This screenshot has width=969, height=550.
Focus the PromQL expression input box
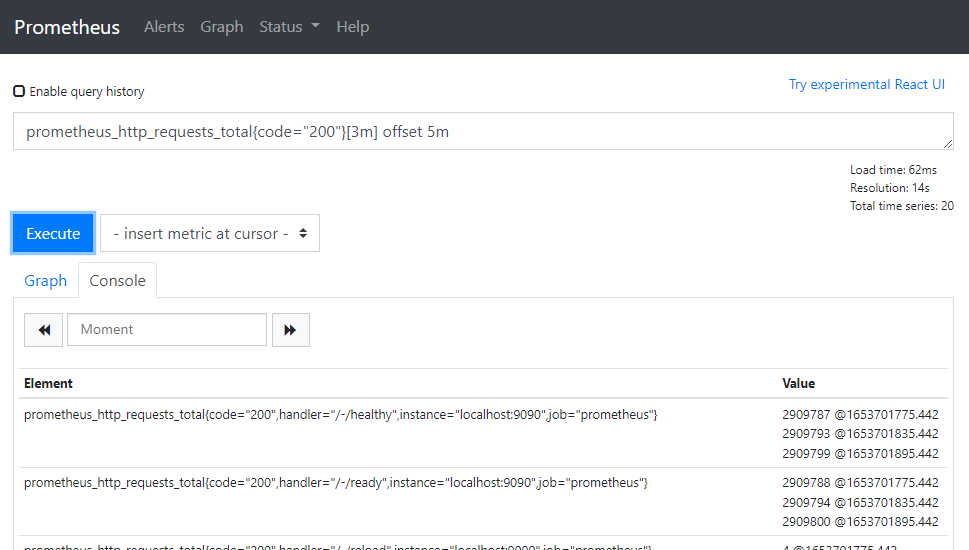click(483, 131)
